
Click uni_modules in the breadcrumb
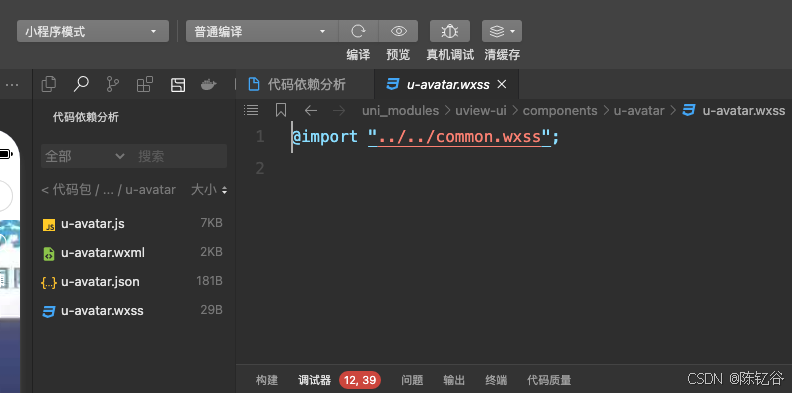[x=401, y=110]
